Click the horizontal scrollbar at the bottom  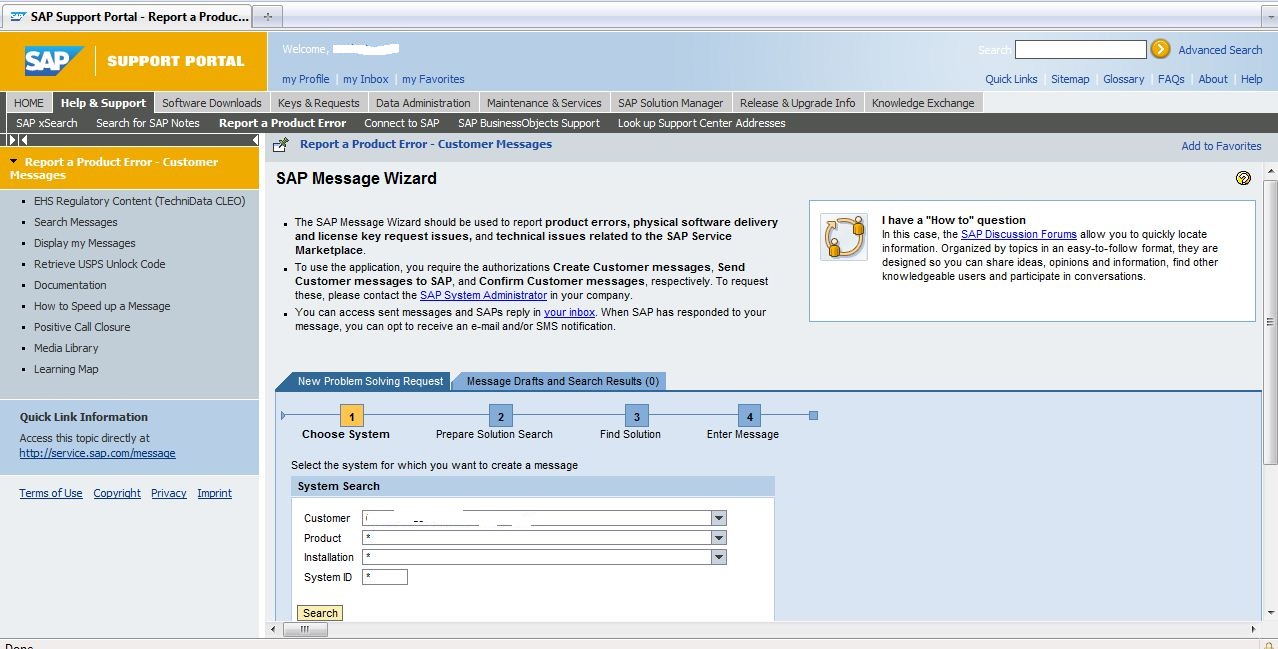(305, 630)
